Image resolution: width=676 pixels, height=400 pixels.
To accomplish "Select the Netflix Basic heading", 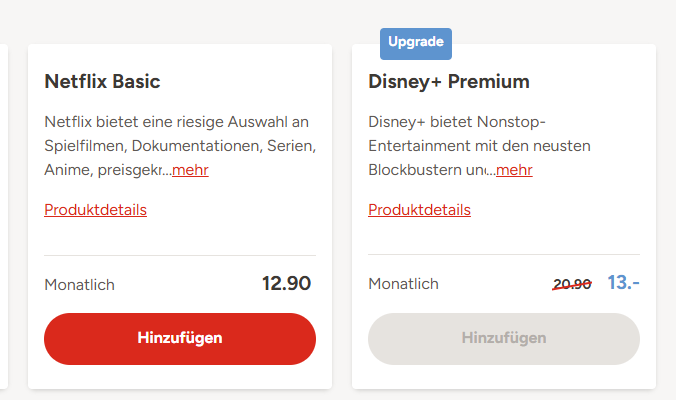I will click(102, 81).
